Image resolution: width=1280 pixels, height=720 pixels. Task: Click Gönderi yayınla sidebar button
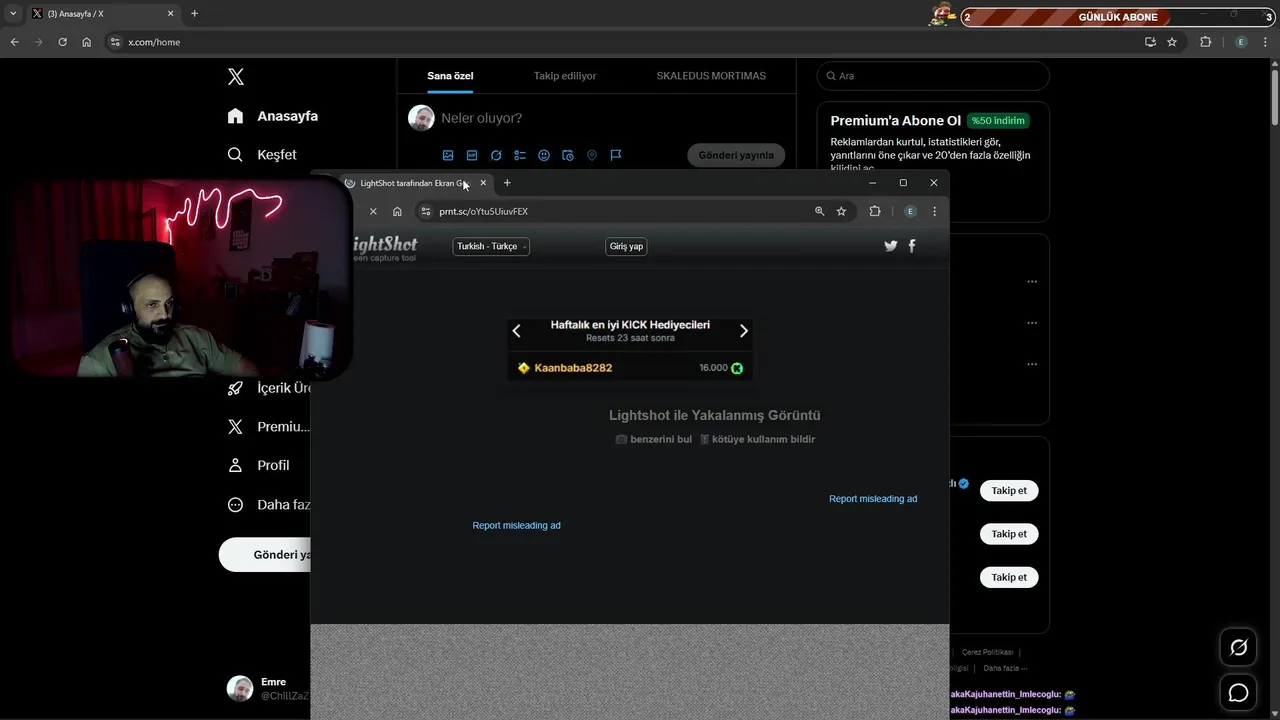265,555
